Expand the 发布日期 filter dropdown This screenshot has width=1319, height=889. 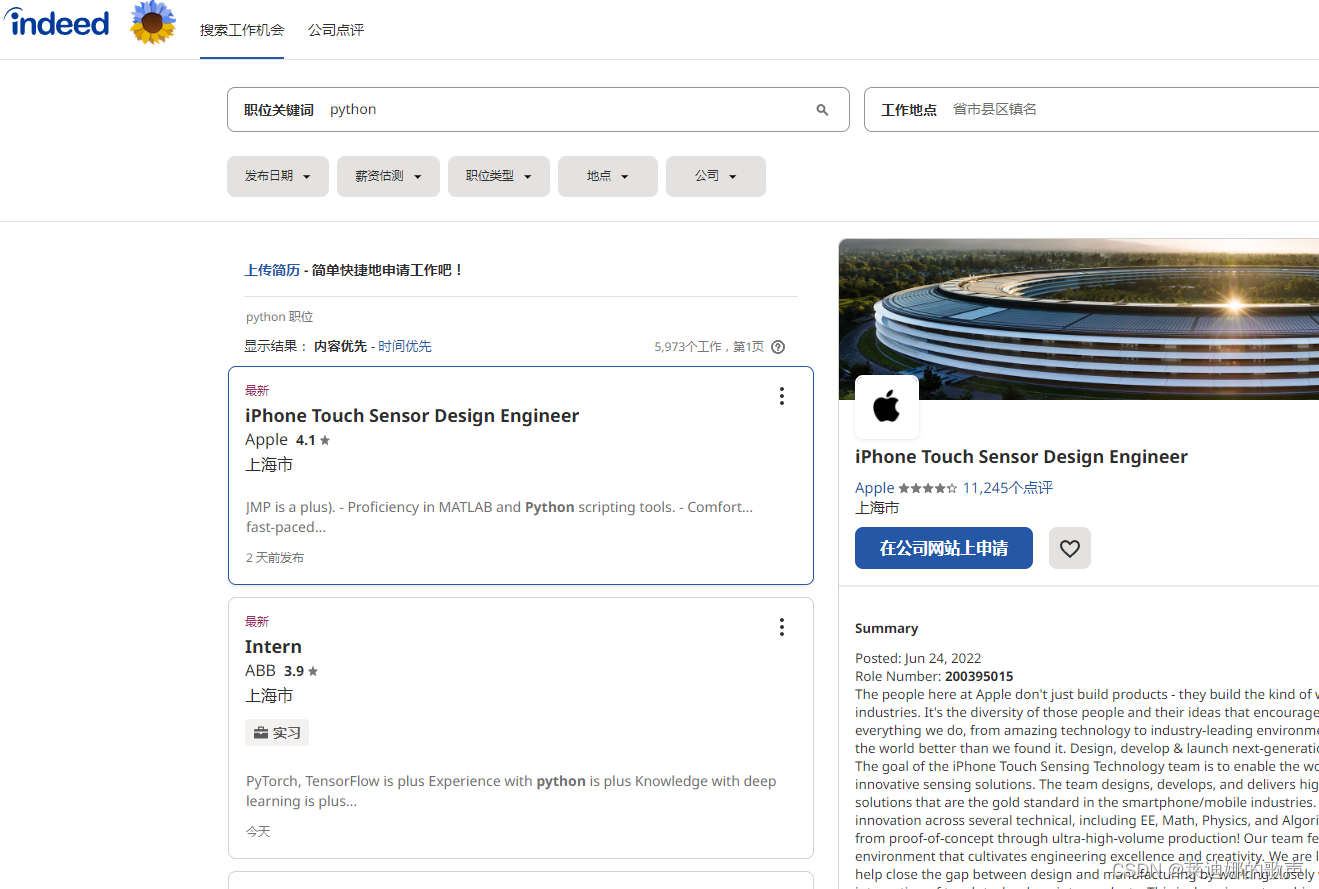click(278, 176)
